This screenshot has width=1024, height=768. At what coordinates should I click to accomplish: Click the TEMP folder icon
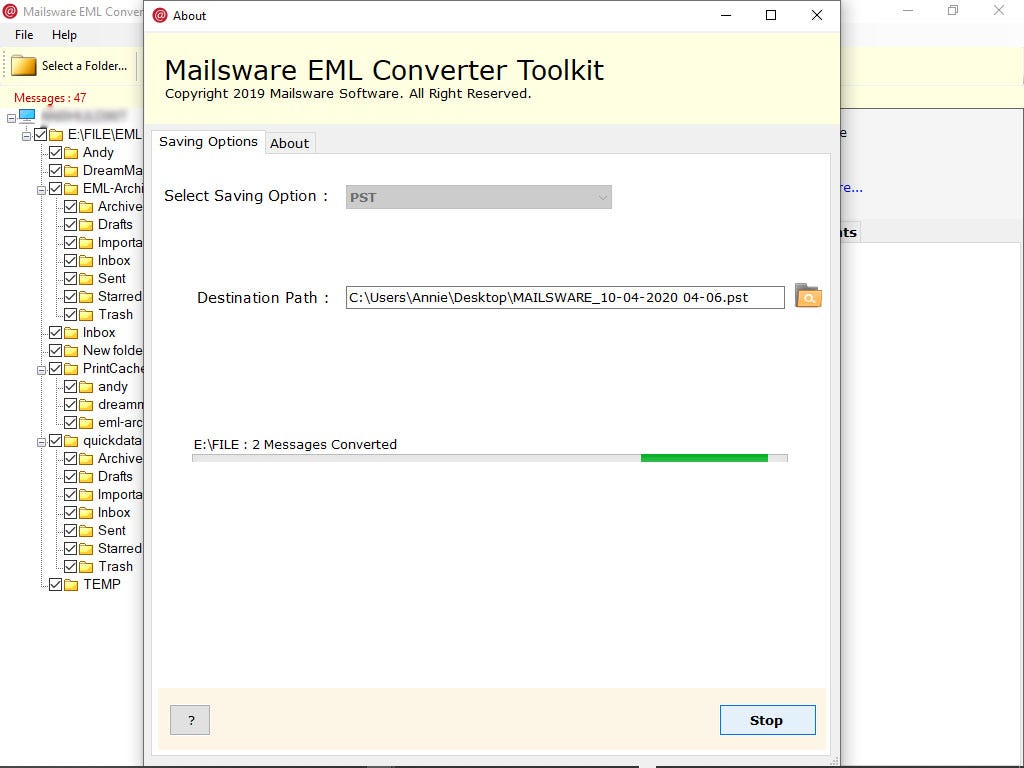(71, 584)
